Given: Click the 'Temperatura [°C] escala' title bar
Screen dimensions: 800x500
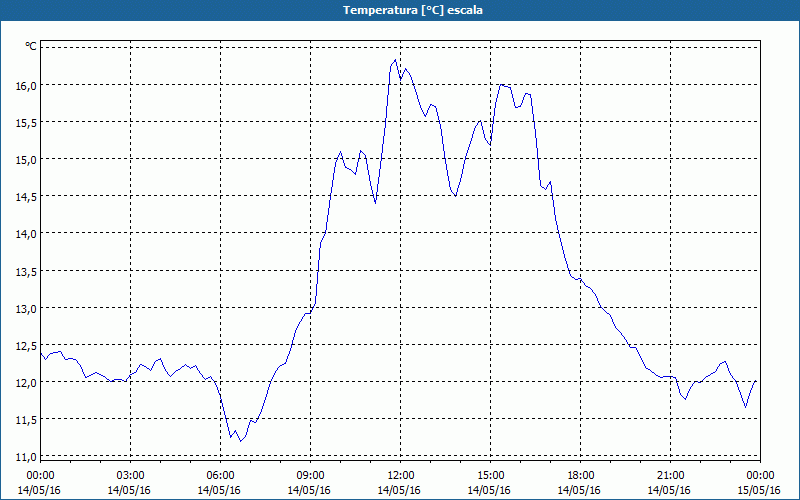Looking at the screenshot, I should click(400, 10).
